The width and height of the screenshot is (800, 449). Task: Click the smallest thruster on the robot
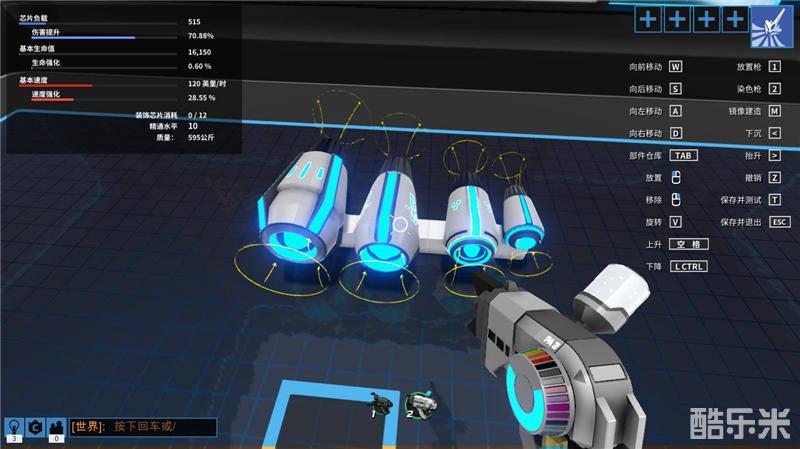[x=523, y=218]
